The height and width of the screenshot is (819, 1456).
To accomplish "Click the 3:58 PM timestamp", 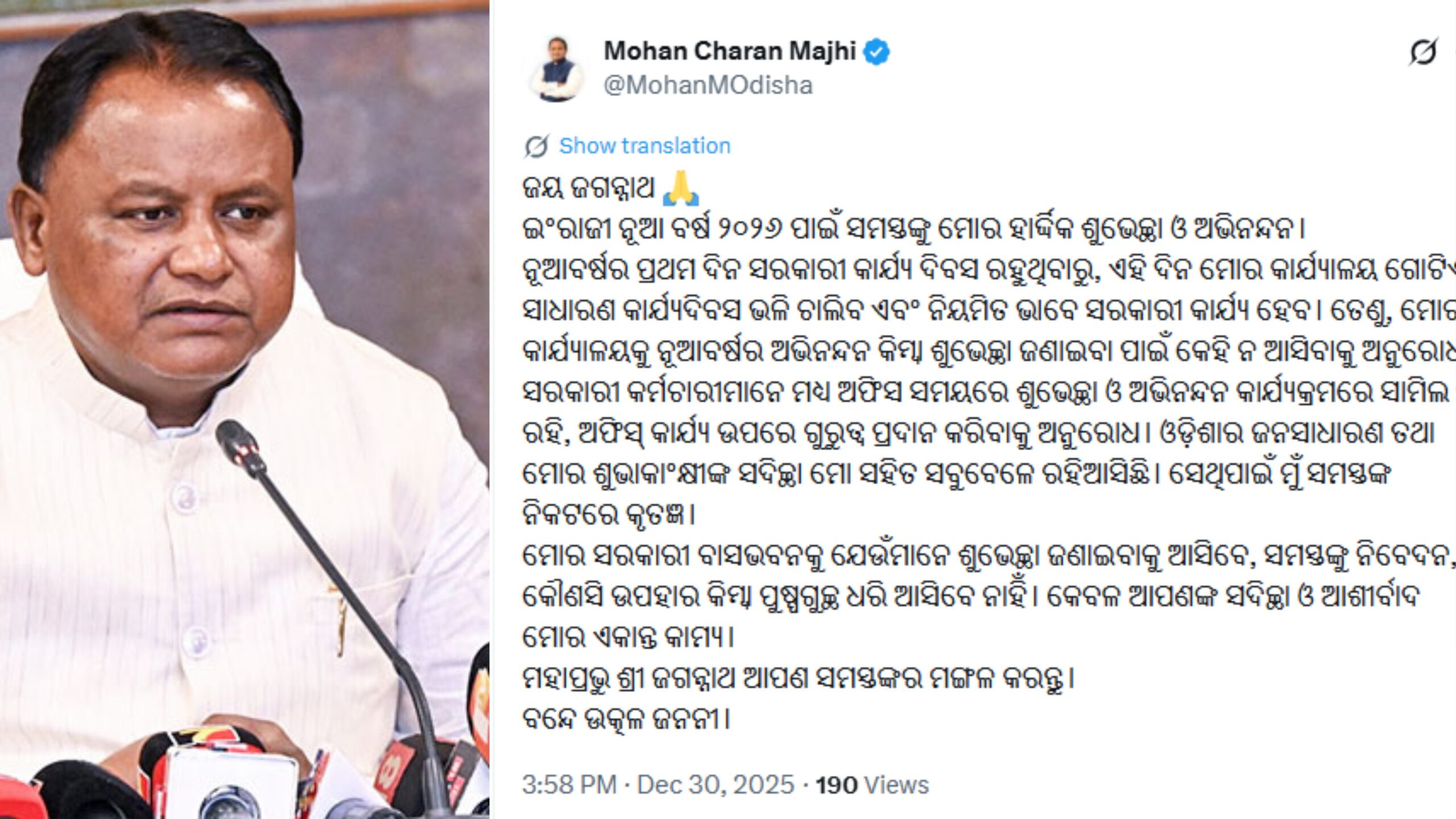I will (569, 785).
